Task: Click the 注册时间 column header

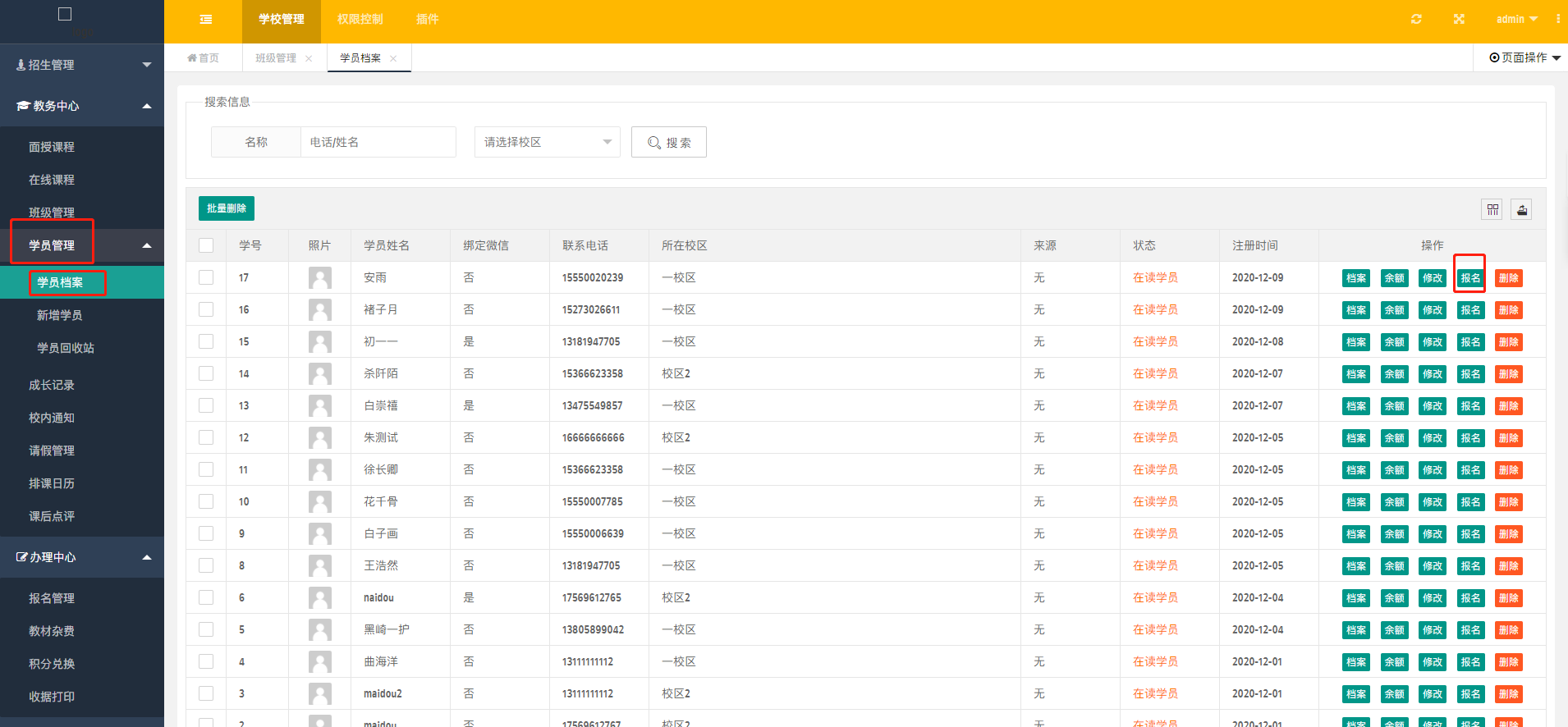Action: pos(1254,245)
